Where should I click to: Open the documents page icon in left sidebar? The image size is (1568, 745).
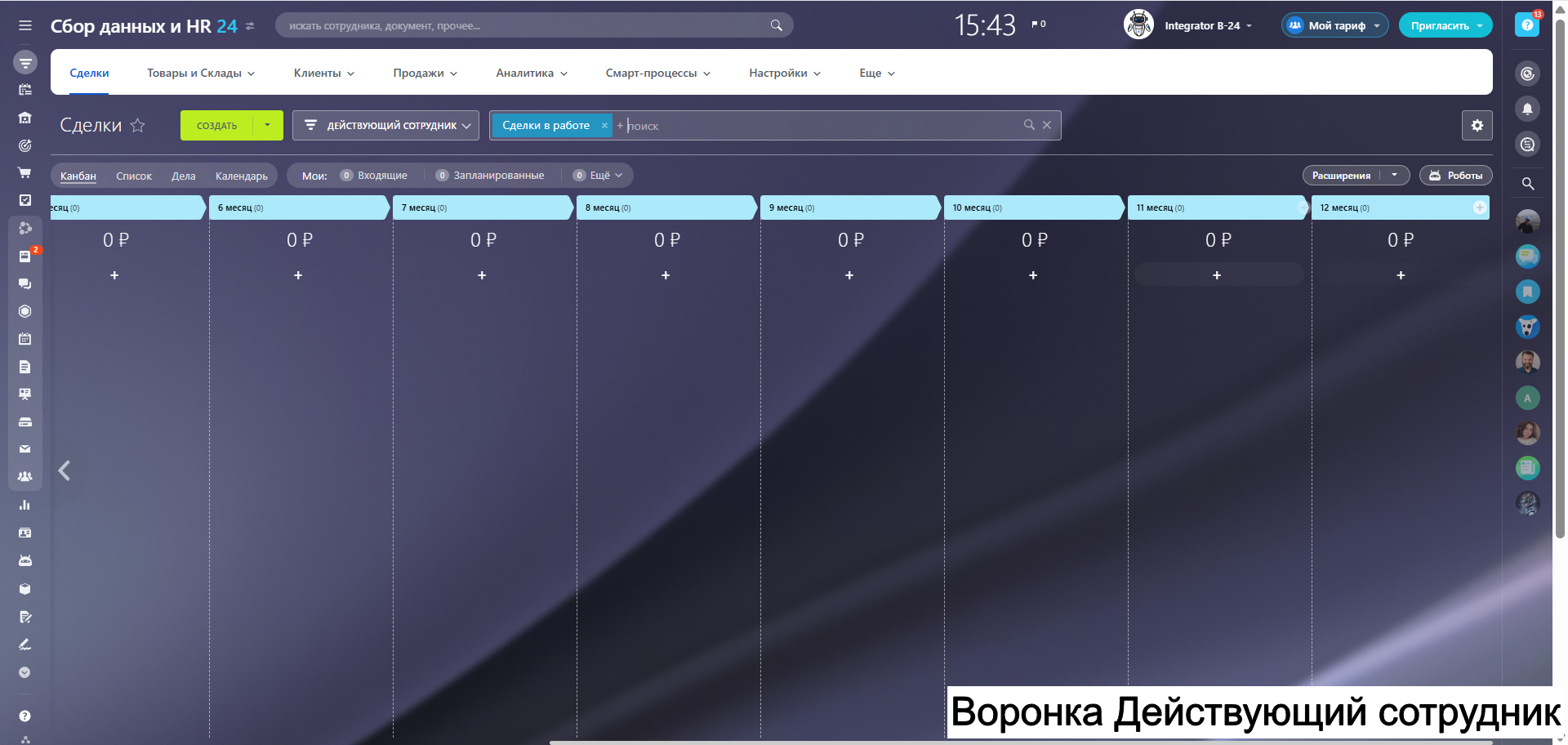point(25,367)
